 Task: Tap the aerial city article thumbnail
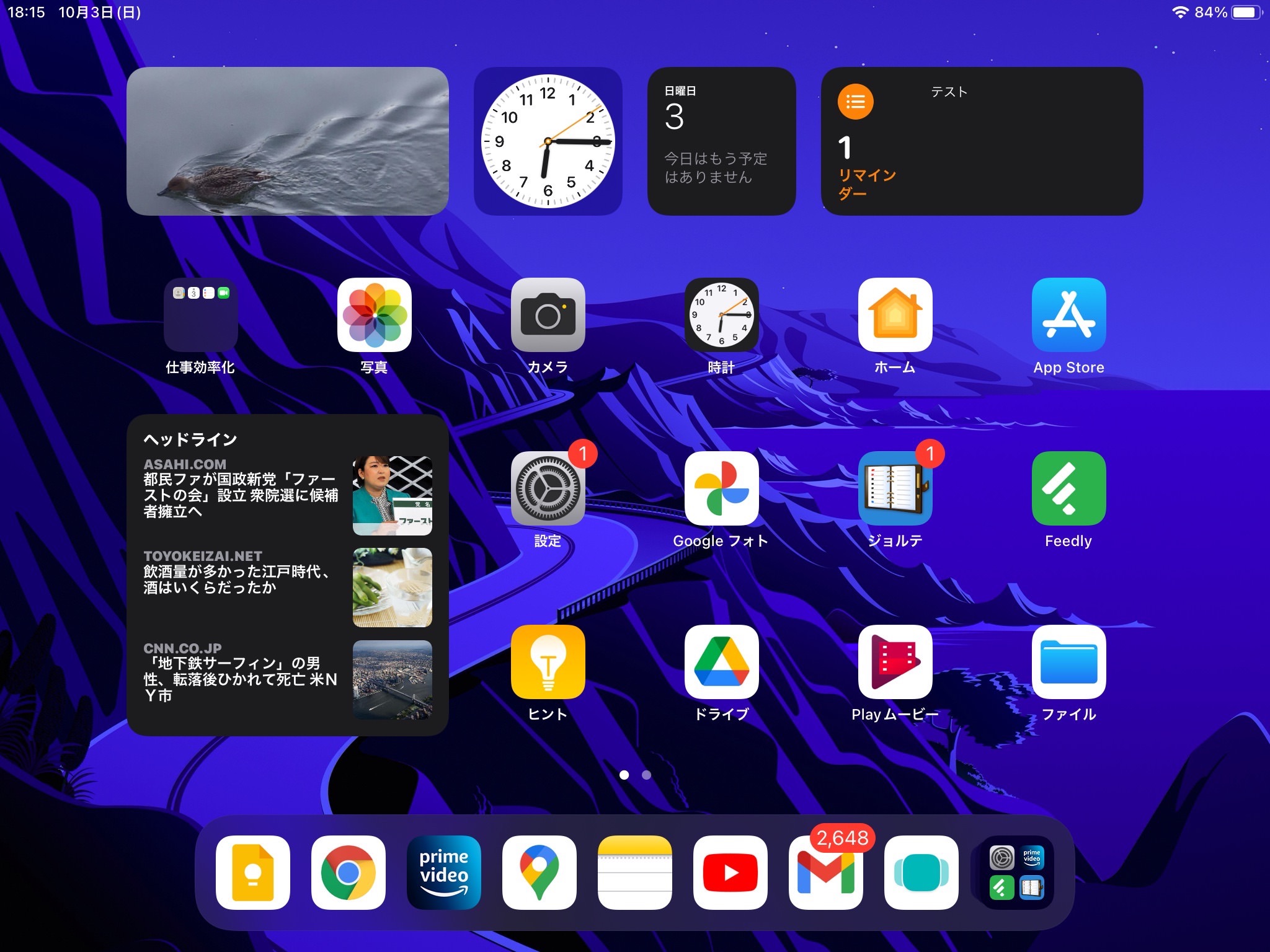[393, 680]
